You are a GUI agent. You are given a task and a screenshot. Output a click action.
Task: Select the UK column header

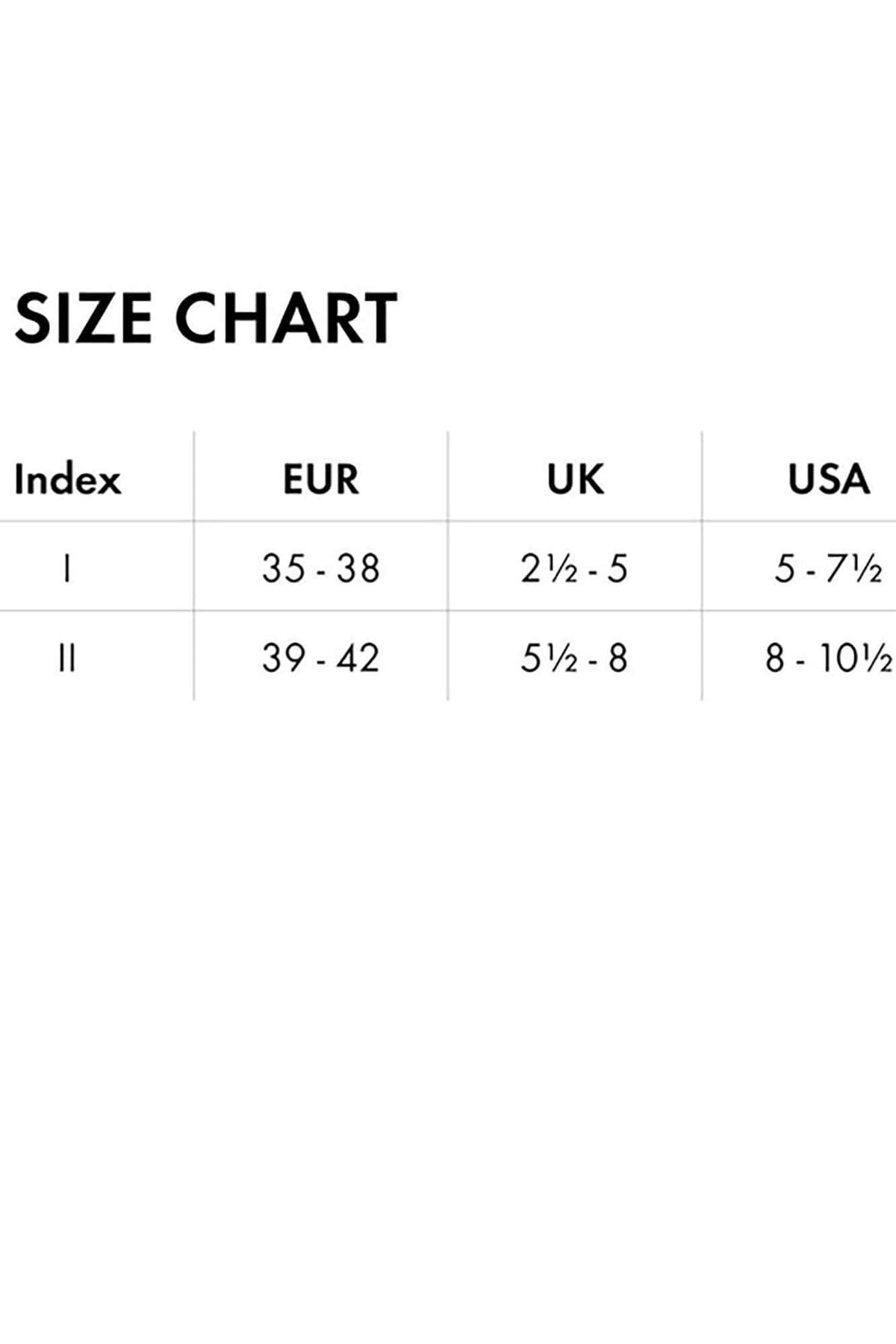(575, 479)
